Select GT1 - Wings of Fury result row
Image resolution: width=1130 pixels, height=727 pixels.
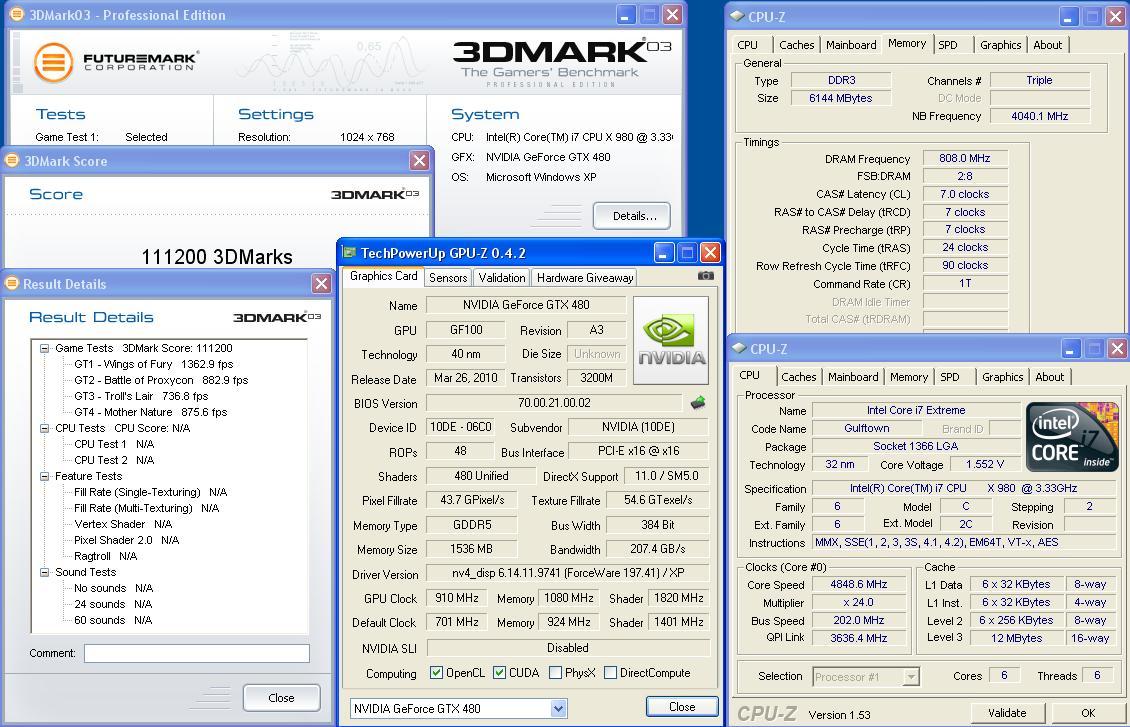click(x=154, y=364)
